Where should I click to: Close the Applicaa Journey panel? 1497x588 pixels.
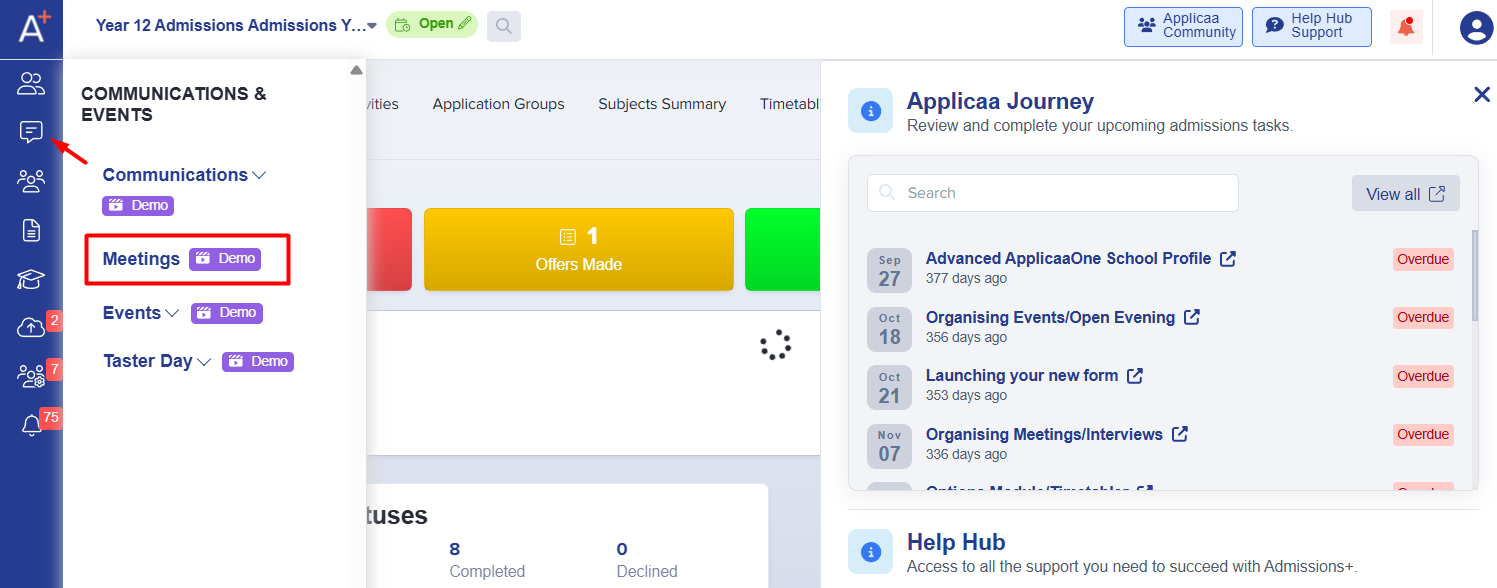[1481, 95]
